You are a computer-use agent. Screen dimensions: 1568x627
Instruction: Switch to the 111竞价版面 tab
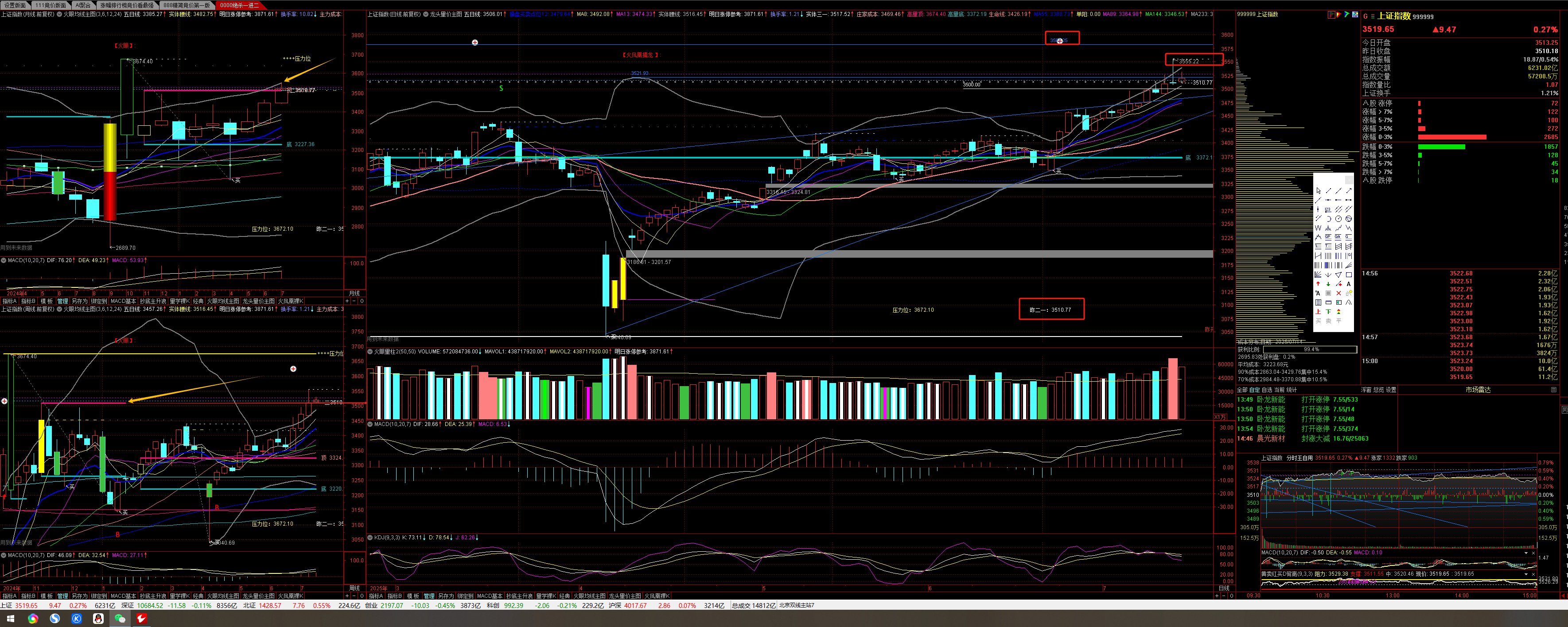point(51,5)
